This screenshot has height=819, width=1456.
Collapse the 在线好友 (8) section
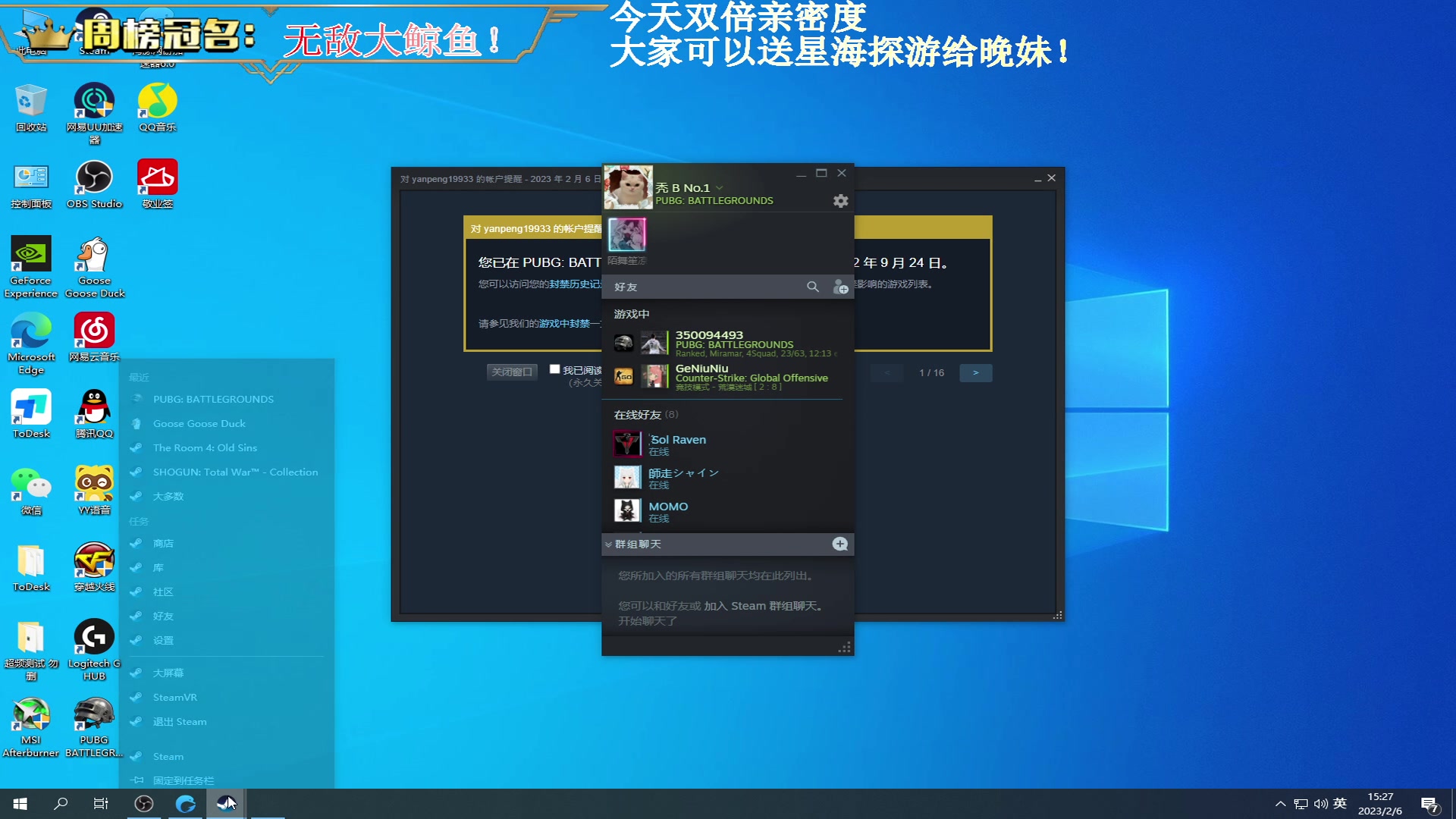coord(642,415)
